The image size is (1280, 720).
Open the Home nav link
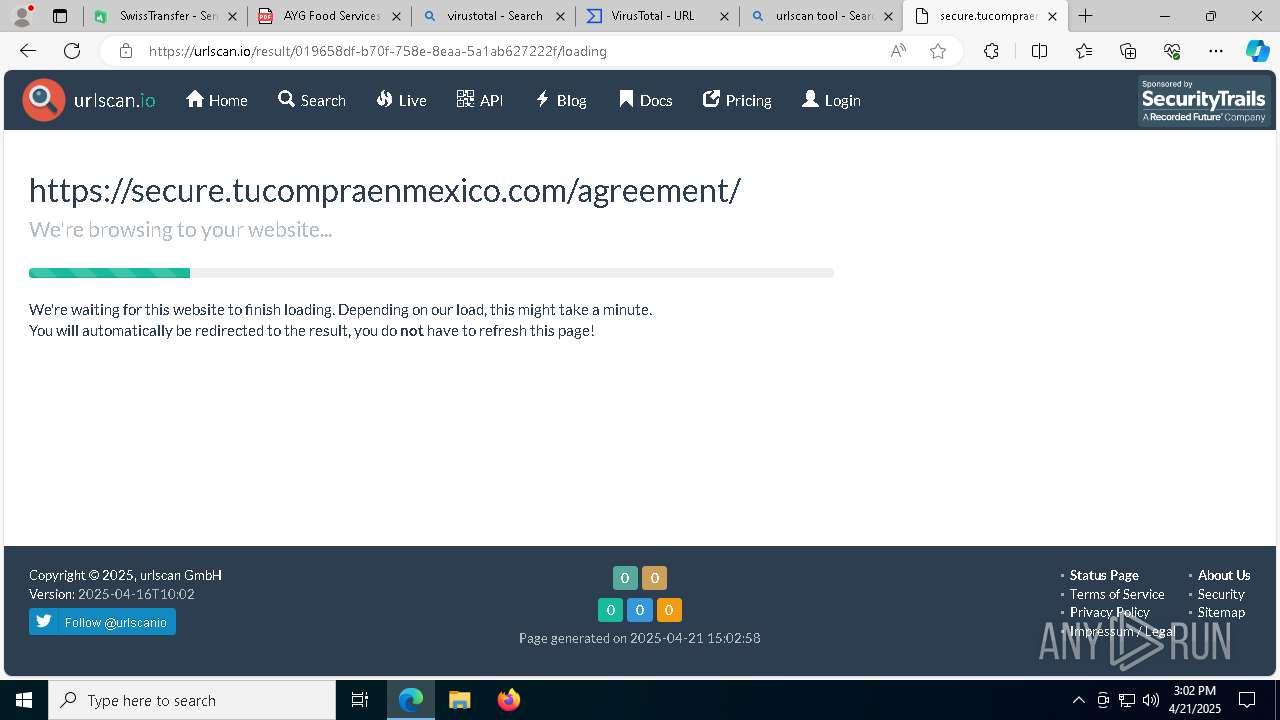217,100
